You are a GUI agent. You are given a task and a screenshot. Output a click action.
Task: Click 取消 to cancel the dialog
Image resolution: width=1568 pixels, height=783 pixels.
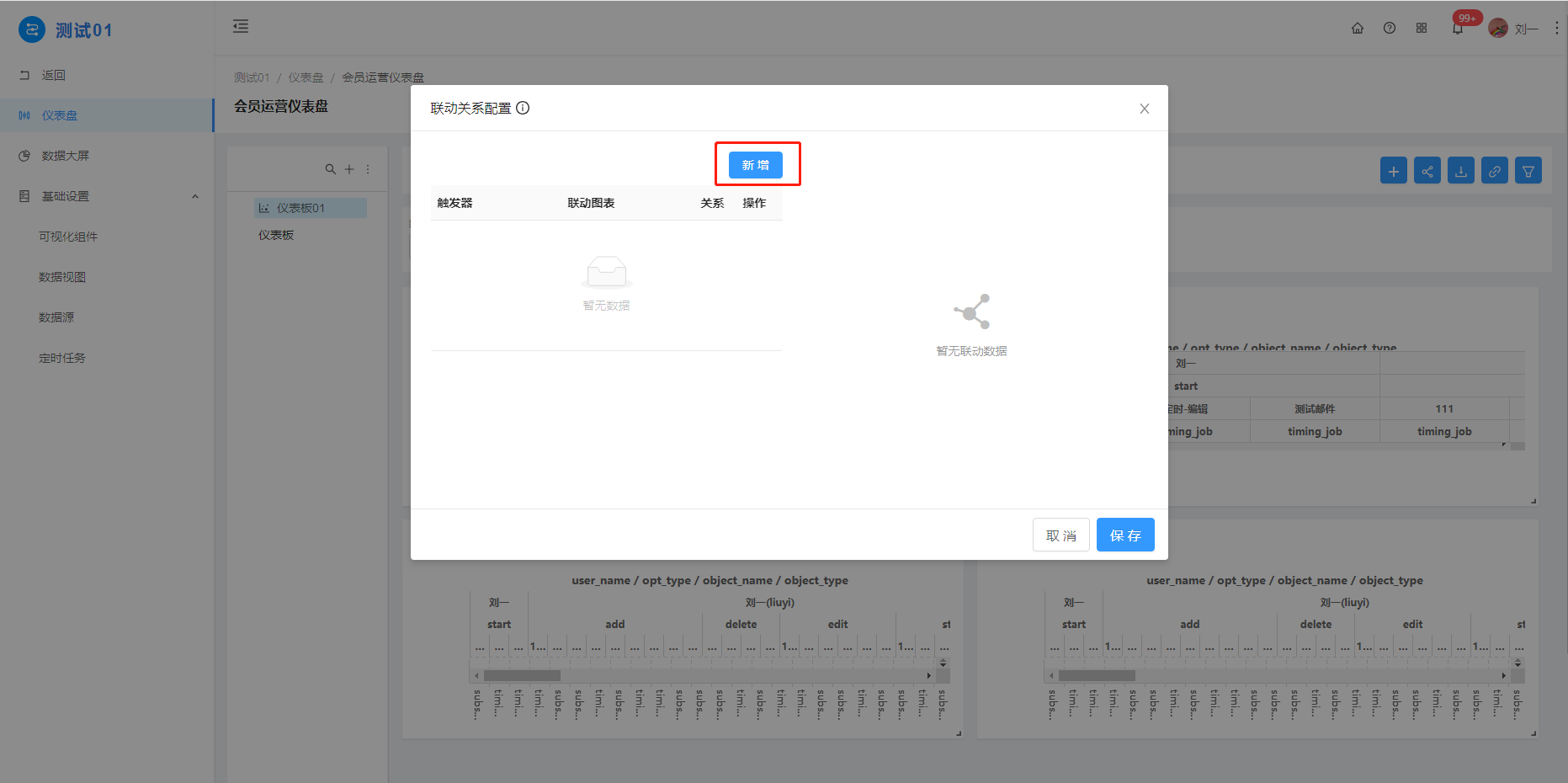tap(1060, 535)
